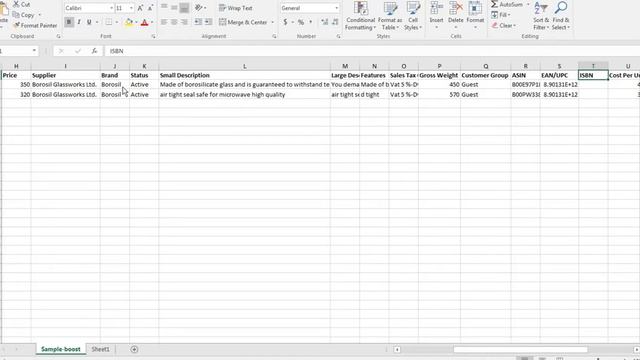Open the Find & Select menu
The height and width of the screenshot is (360, 640).
click(x=560, y=16)
